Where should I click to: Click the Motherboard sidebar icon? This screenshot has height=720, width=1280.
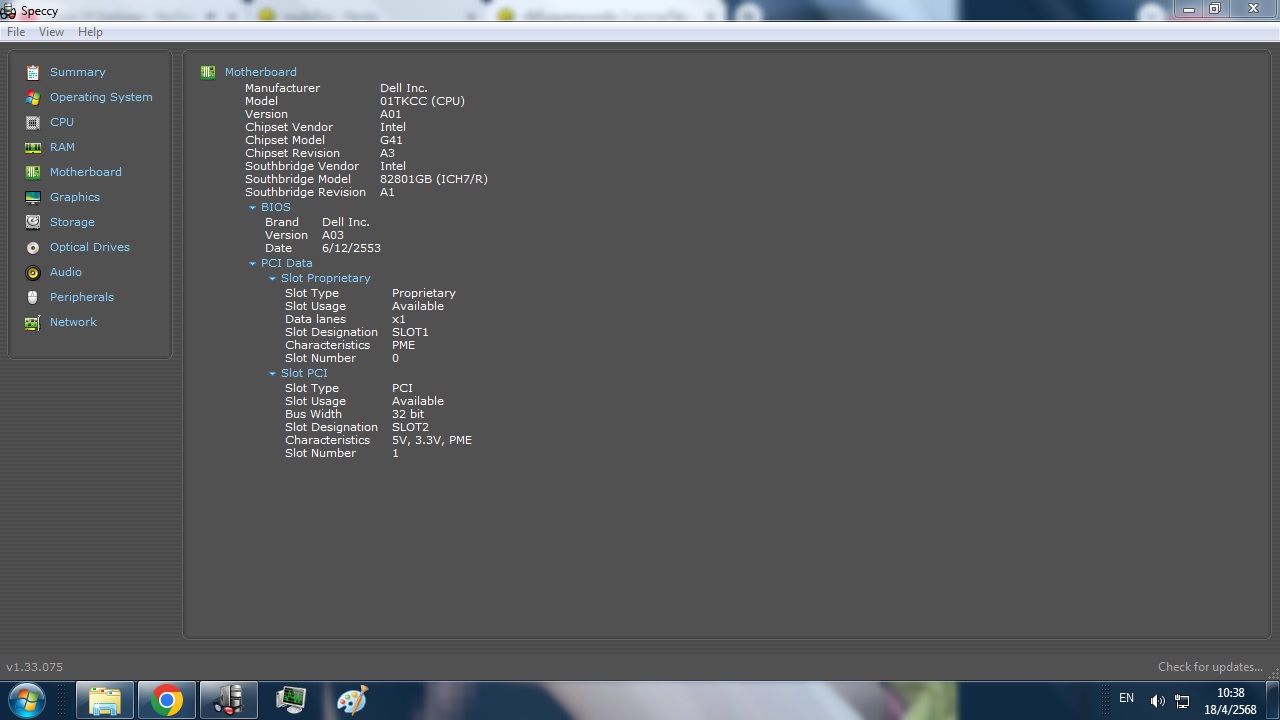pos(33,172)
